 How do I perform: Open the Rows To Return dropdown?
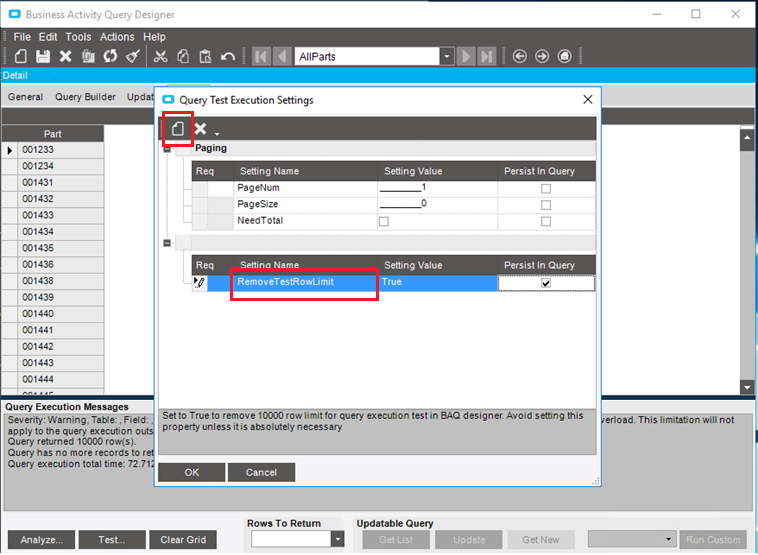click(x=337, y=539)
